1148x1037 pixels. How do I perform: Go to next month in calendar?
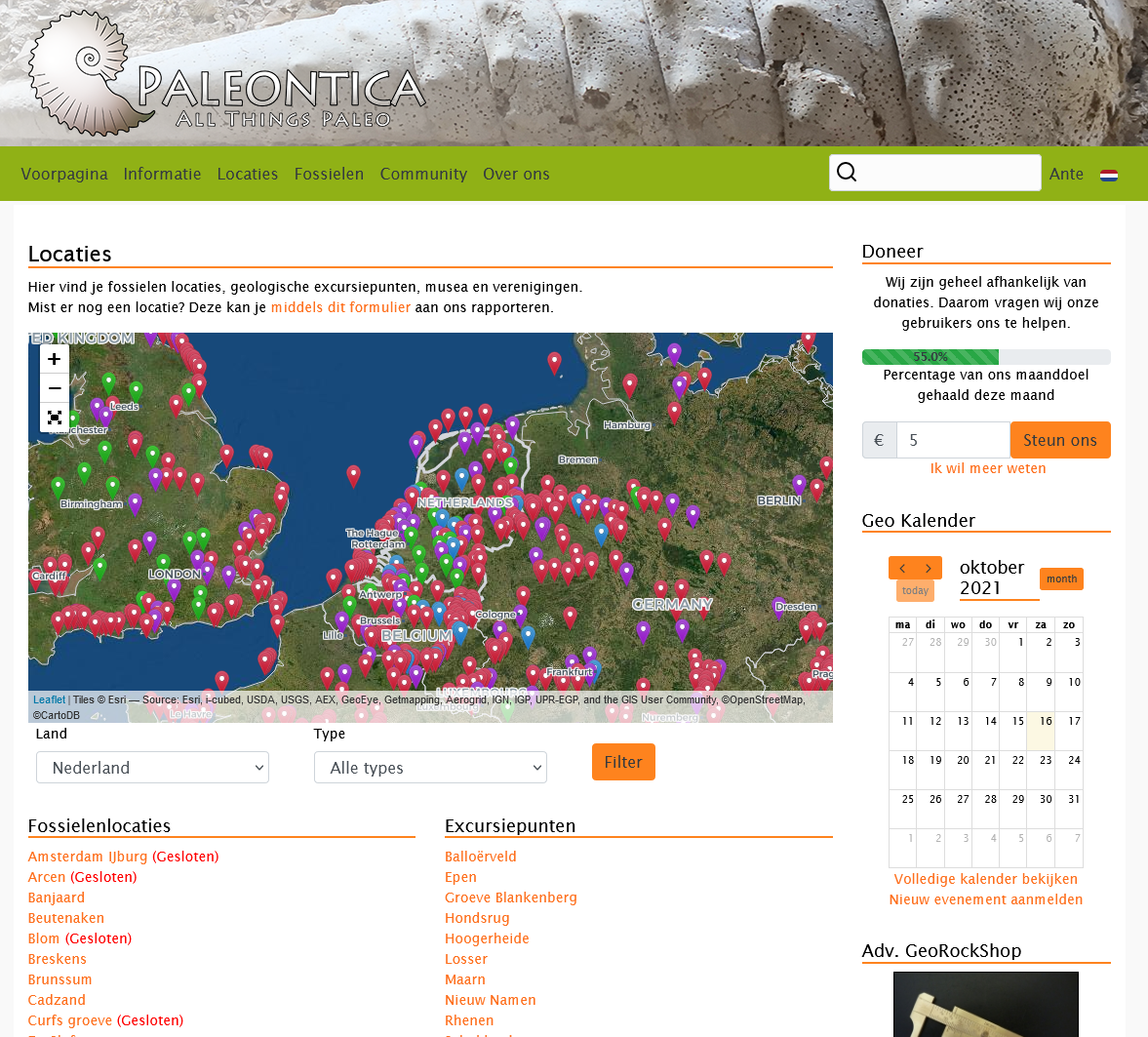(x=929, y=568)
